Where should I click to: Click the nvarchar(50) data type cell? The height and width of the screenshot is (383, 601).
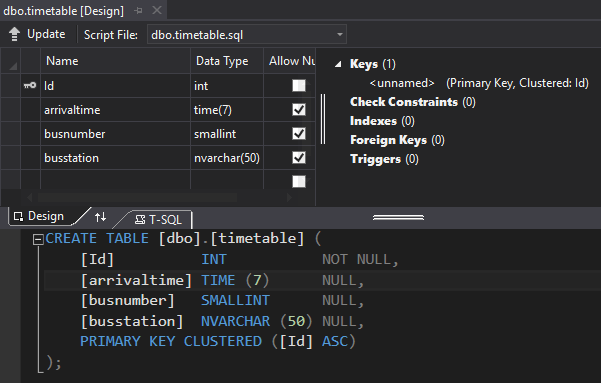point(227,158)
